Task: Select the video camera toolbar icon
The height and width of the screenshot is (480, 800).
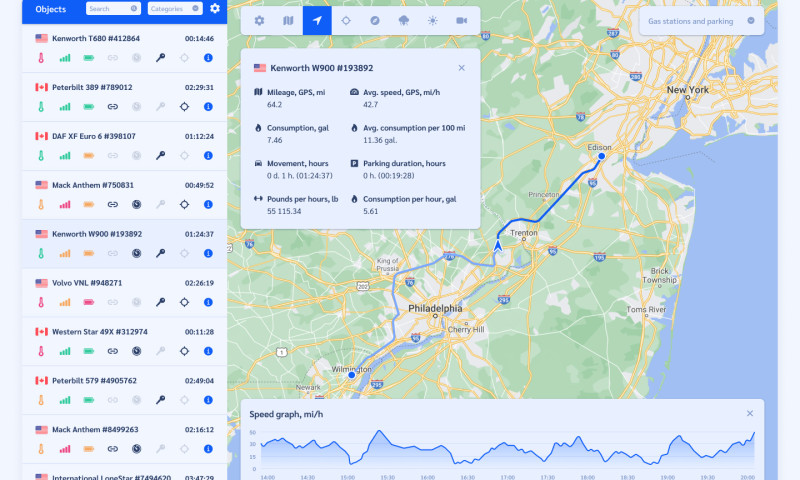Action: [x=461, y=21]
